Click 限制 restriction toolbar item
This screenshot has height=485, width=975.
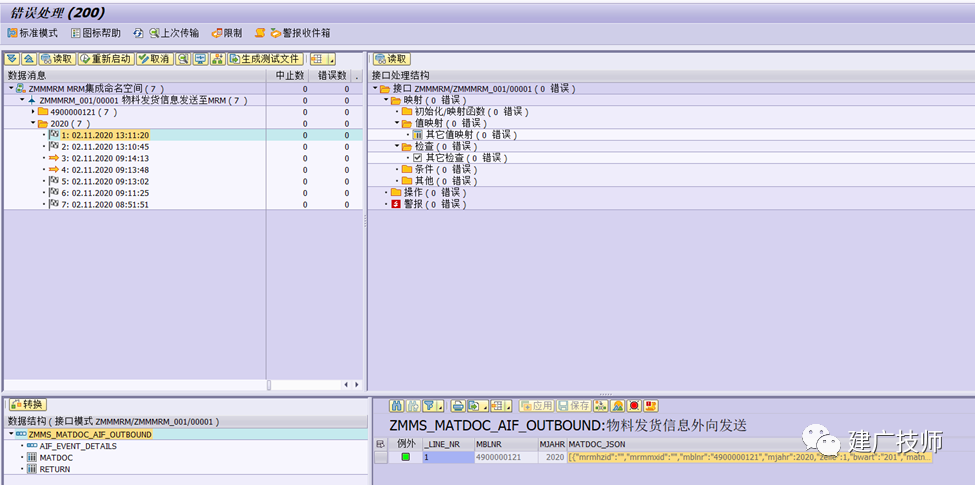coord(227,33)
